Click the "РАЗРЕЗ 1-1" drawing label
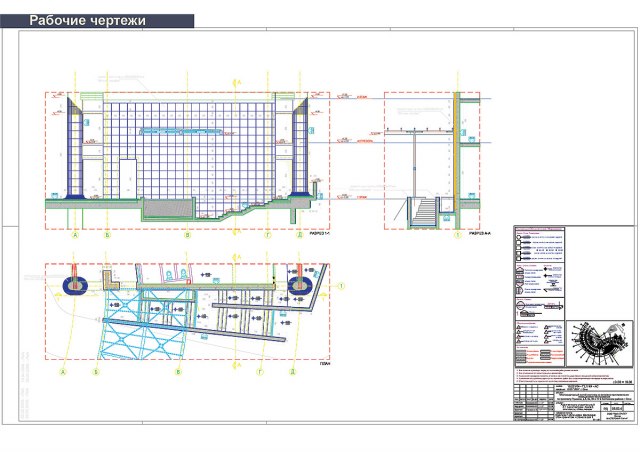The image size is (640, 452). [320, 234]
